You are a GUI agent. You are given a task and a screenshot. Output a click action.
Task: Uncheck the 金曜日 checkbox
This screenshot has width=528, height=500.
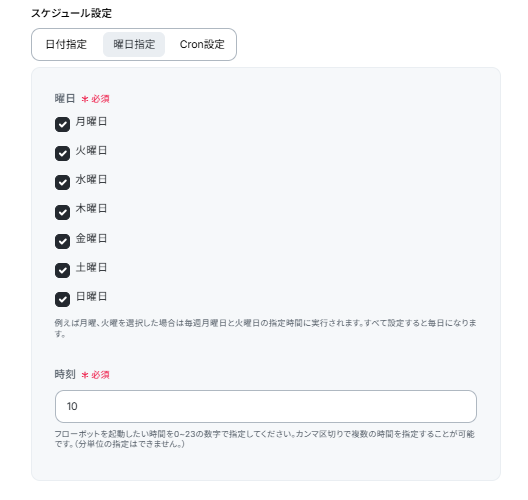click(x=62, y=241)
